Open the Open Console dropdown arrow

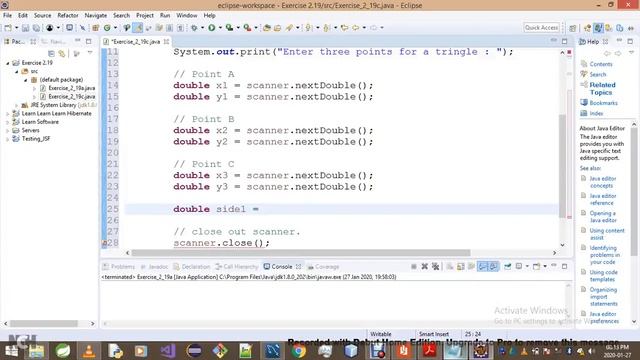pos(545,267)
